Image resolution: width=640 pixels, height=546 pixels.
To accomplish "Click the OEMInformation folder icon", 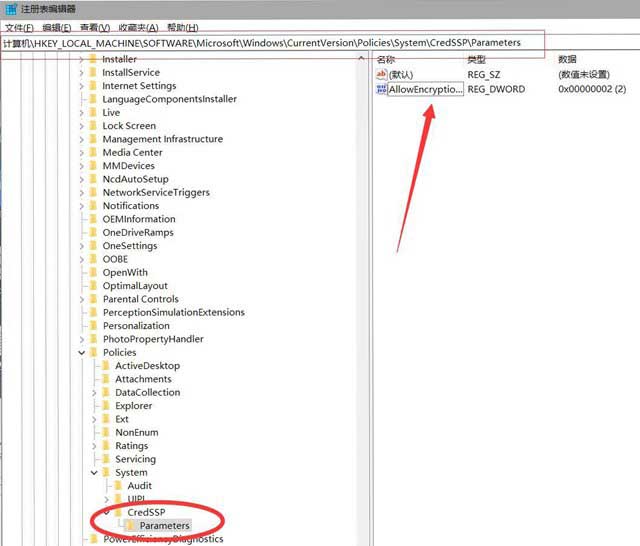I will point(93,219).
